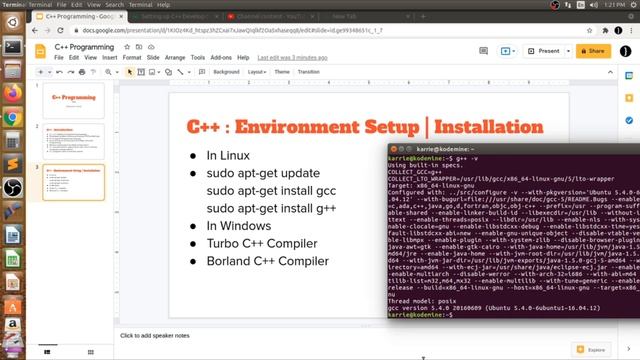
Task: Open Google Keep side panel icon
Action: (629, 98)
